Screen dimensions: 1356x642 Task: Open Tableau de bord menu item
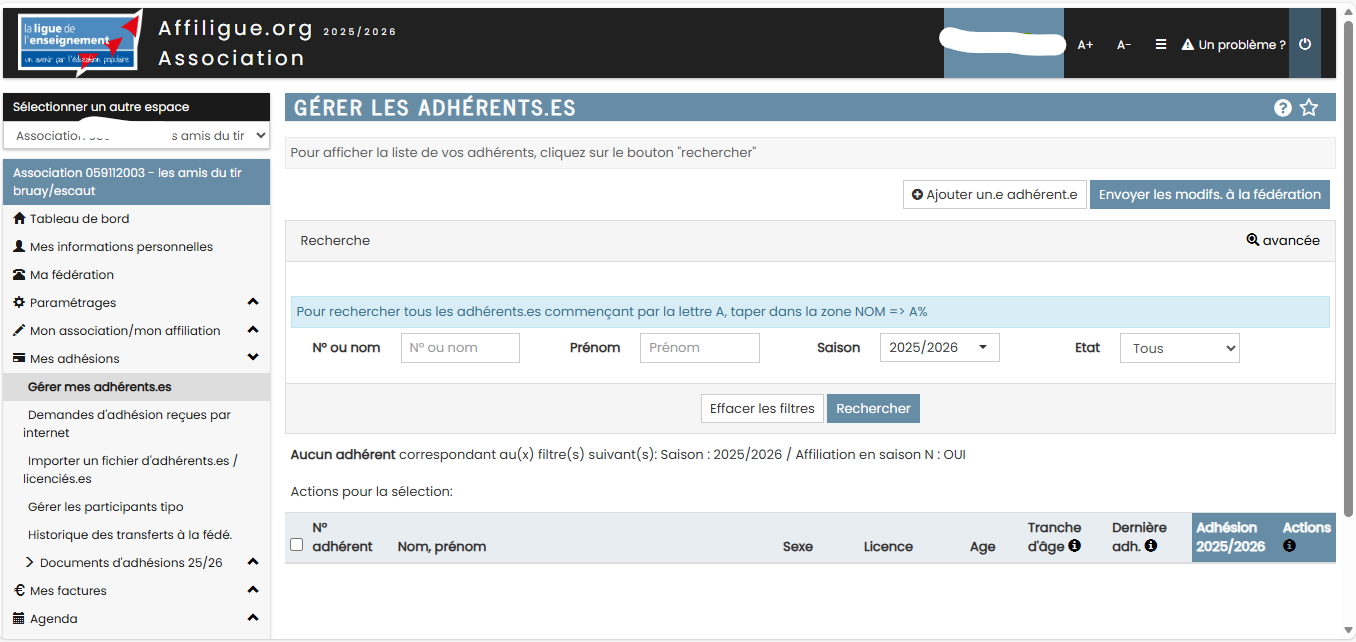coord(79,219)
